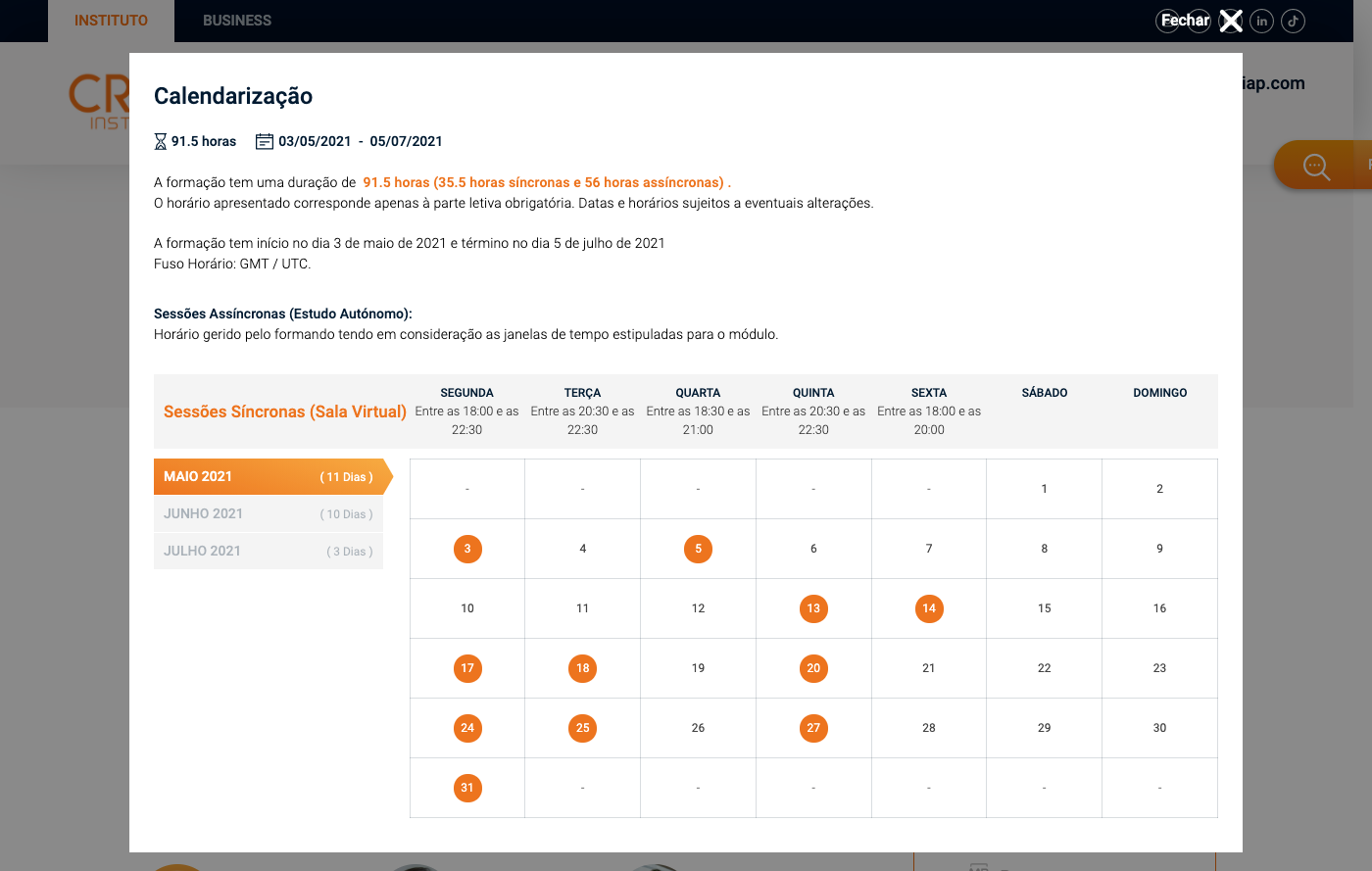Click the hourglass icon beside 91.5 horas

pos(161,141)
